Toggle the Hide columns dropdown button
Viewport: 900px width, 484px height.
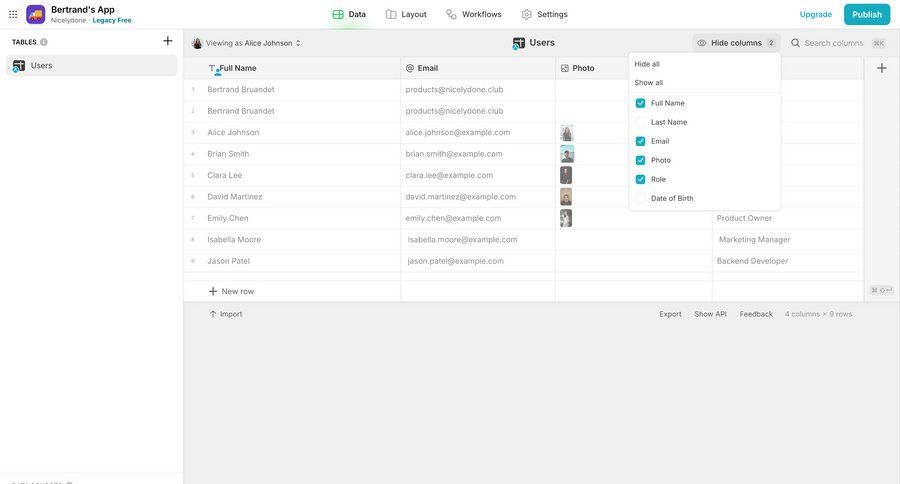736,43
